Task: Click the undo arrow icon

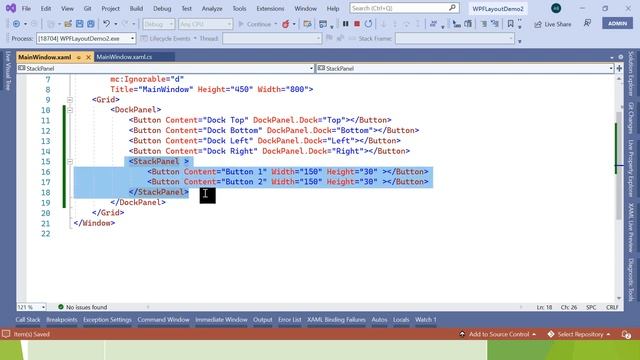Action: pos(107,24)
